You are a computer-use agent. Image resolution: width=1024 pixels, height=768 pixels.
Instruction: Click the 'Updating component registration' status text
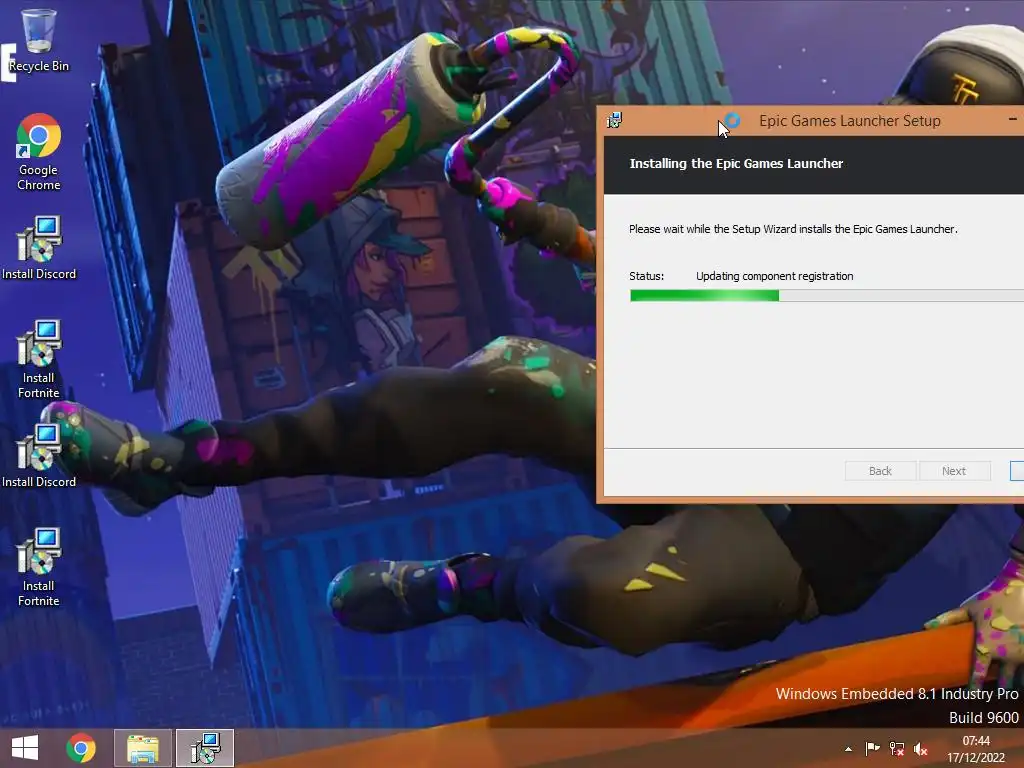775,276
